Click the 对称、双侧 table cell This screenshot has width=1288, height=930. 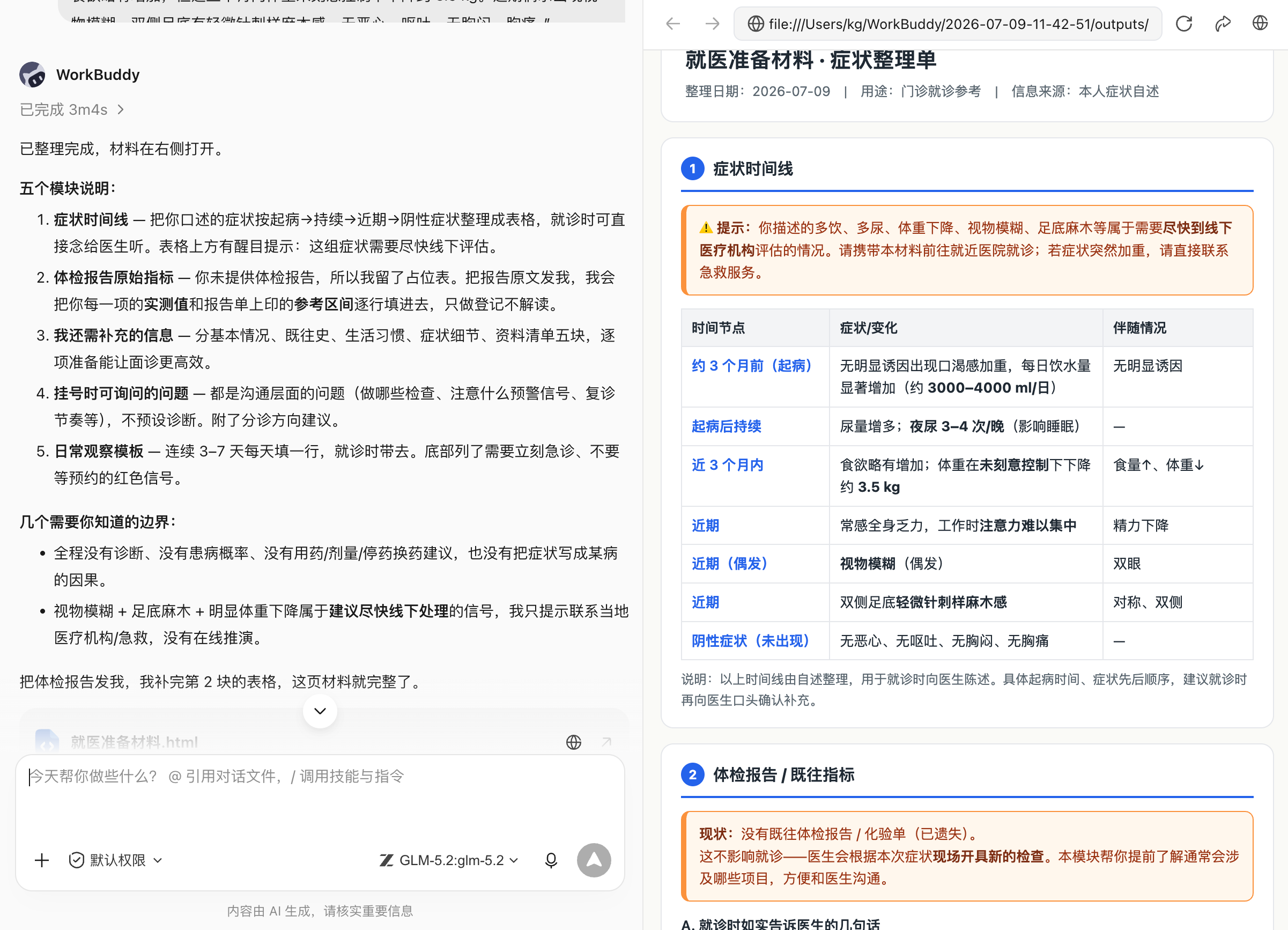coord(1178,603)
